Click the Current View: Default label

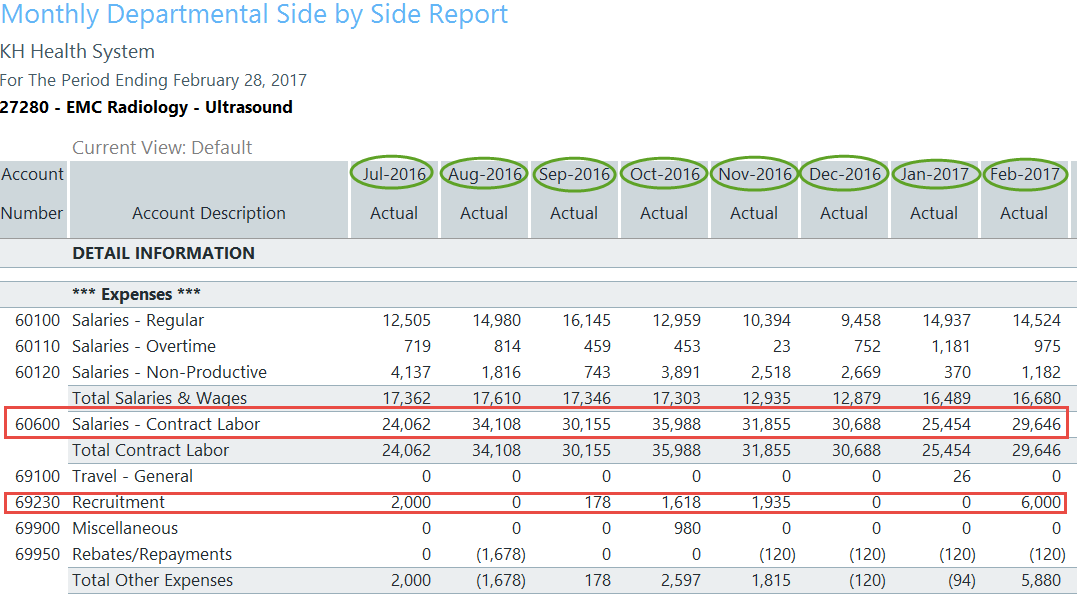coord(162,147)
